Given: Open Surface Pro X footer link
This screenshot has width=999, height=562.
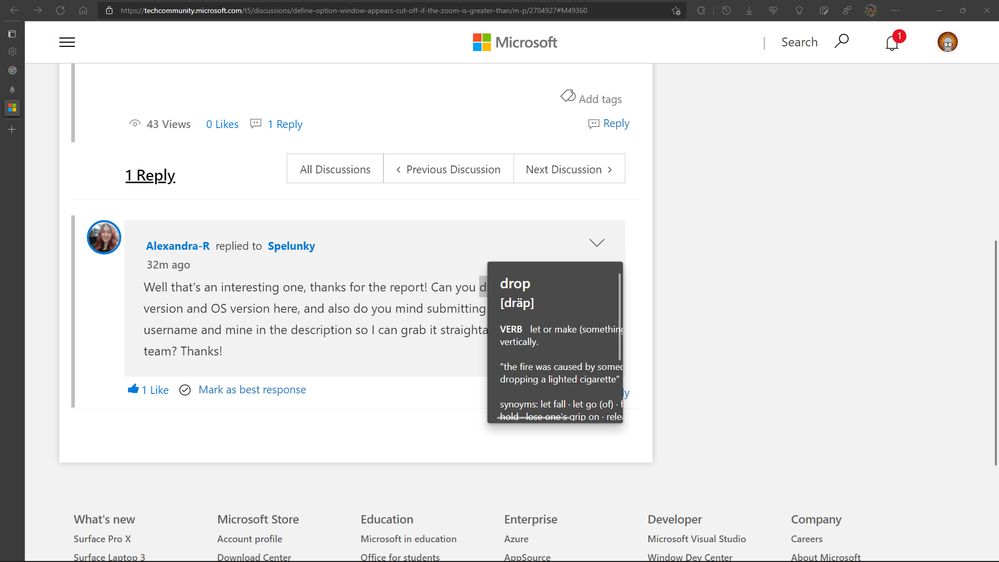Looking at the screenshot, I should pyautogui.click(x=102, y=539).
